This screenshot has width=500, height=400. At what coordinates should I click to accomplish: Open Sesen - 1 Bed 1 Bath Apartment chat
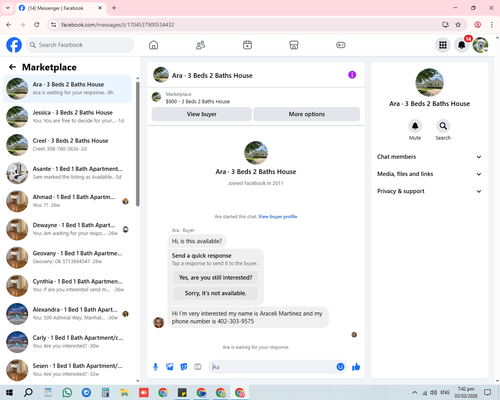[x=68, y=370]
